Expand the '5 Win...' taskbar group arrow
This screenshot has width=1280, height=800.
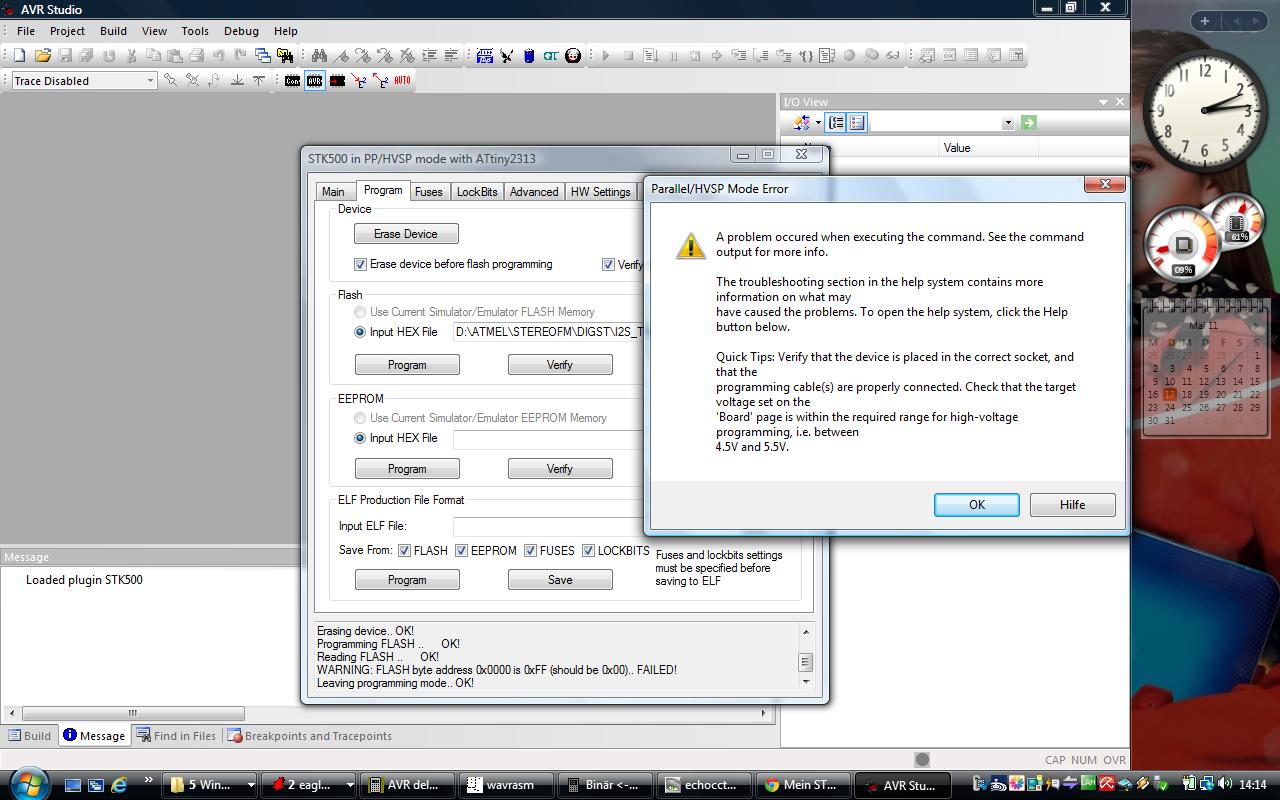(250, 785)
